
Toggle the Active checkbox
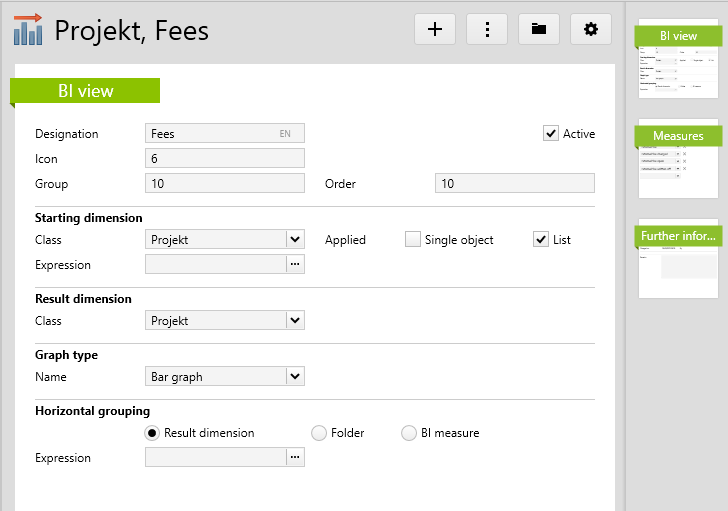click(x=551, y=134)
